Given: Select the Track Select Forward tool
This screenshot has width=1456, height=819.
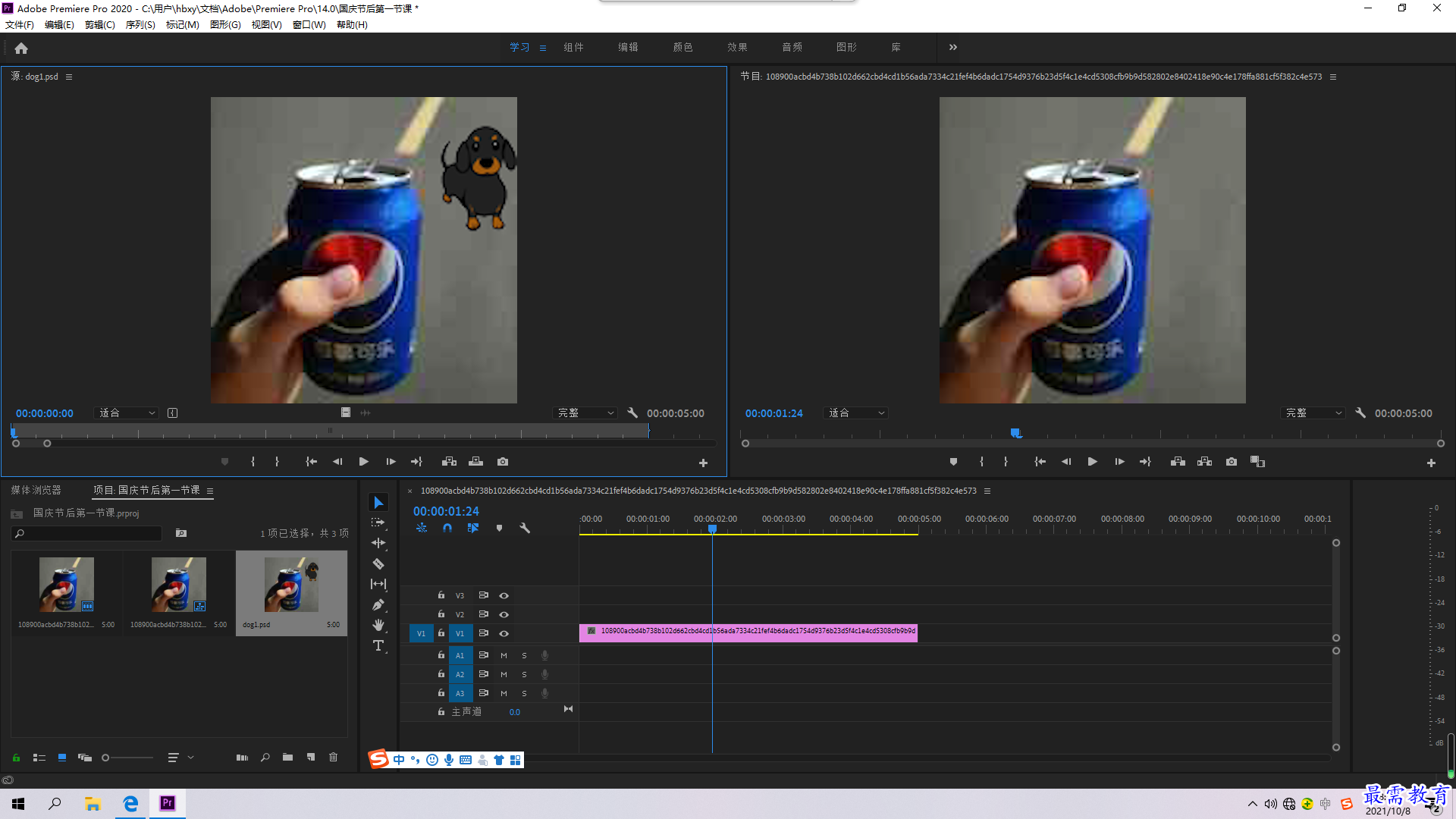Looking at the screenshot, I should coord(378,522).
